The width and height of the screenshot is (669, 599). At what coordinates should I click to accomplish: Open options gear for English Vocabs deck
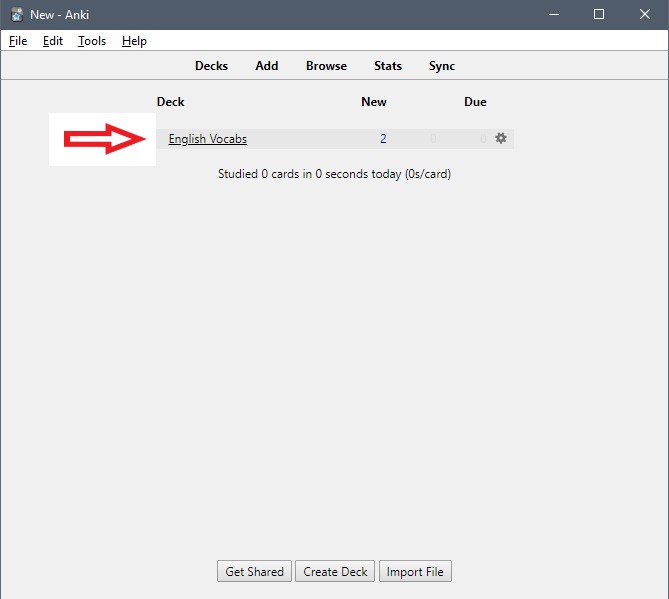(x=500, y=138)
